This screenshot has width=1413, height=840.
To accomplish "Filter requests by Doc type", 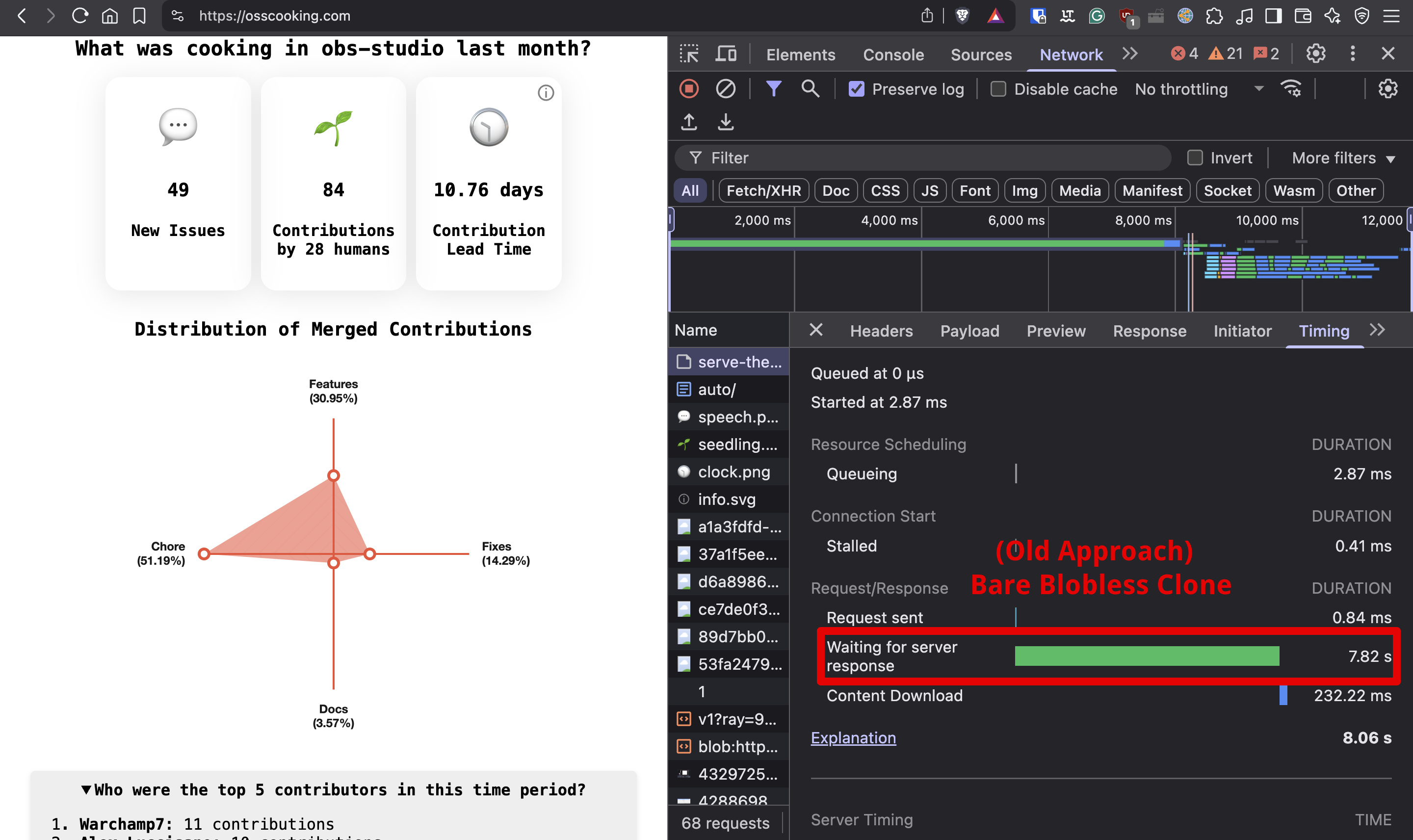I will pos(835,191).
